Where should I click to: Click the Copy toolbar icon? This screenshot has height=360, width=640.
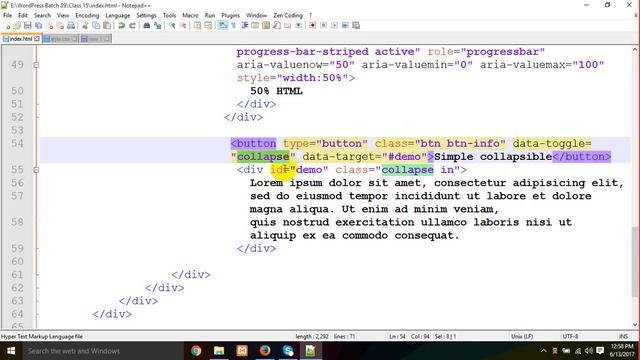96,25
